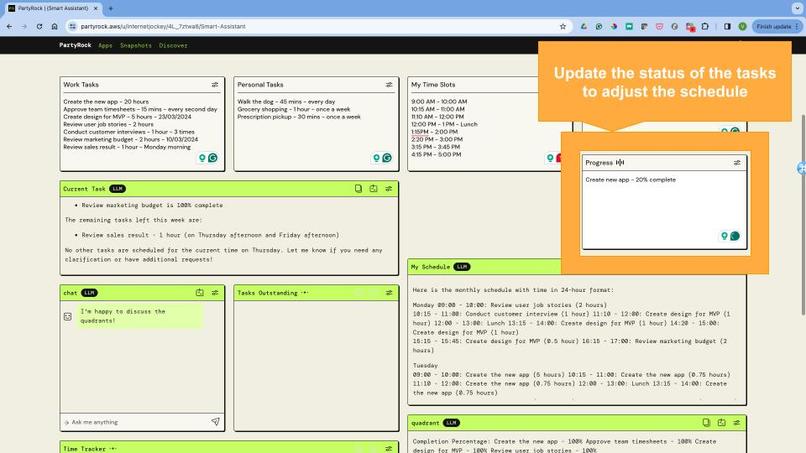Viewport: 806px width, 453px height.
Task: Open the Snapshots menu item
Action: 136,45
